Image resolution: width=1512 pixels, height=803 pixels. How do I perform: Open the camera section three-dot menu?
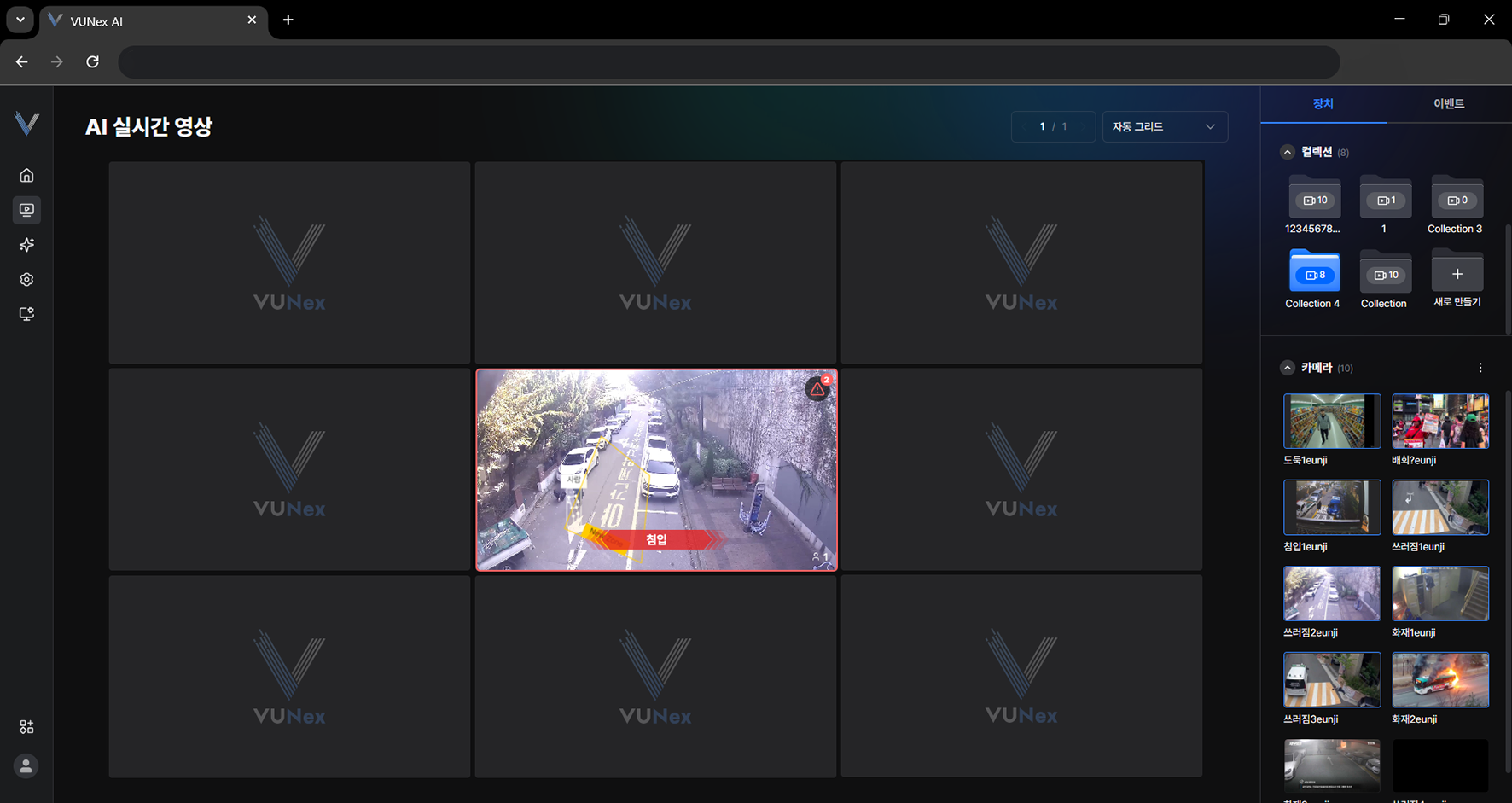[x=1480, y=368]
